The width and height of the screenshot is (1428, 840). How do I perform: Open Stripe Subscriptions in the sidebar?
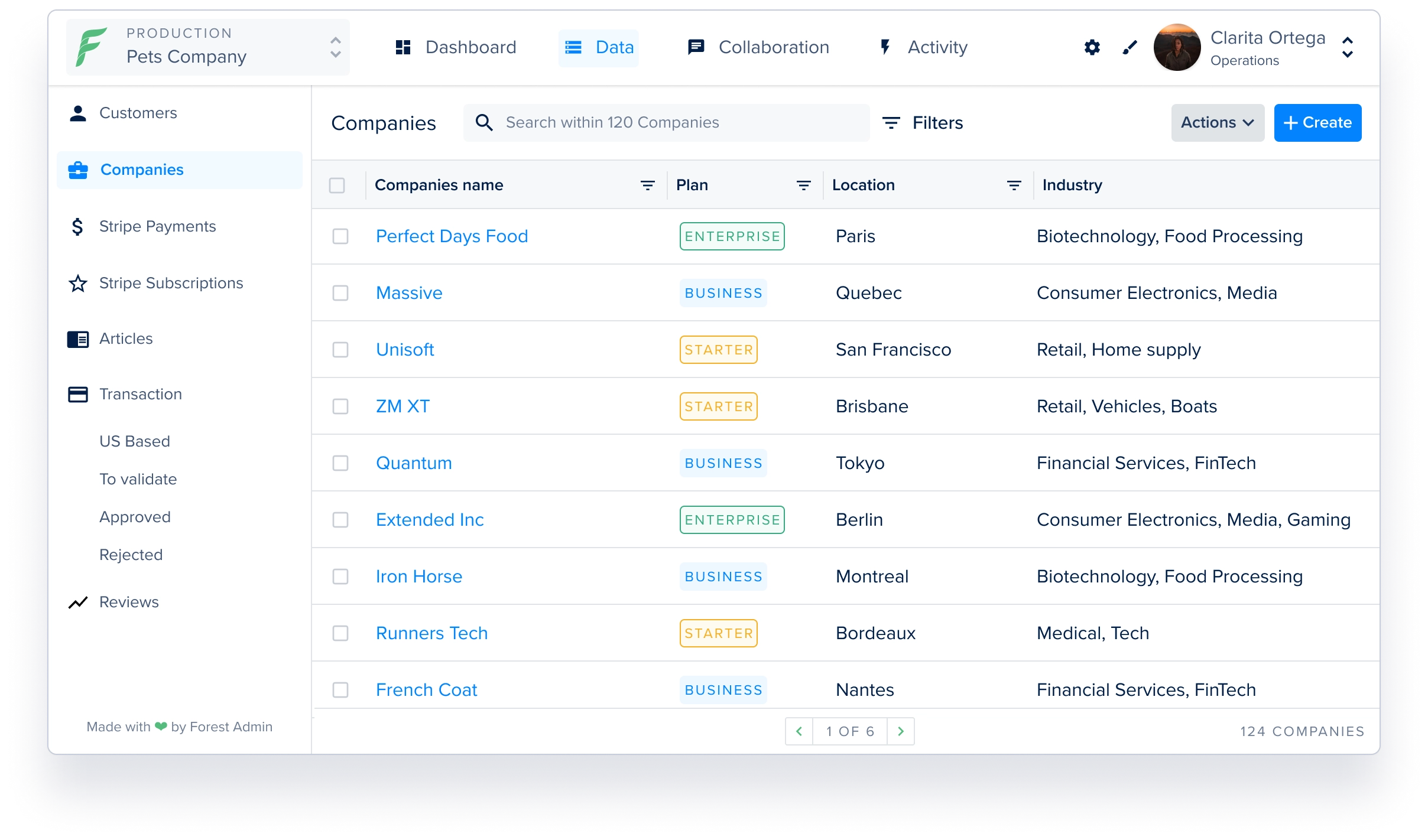171,284
